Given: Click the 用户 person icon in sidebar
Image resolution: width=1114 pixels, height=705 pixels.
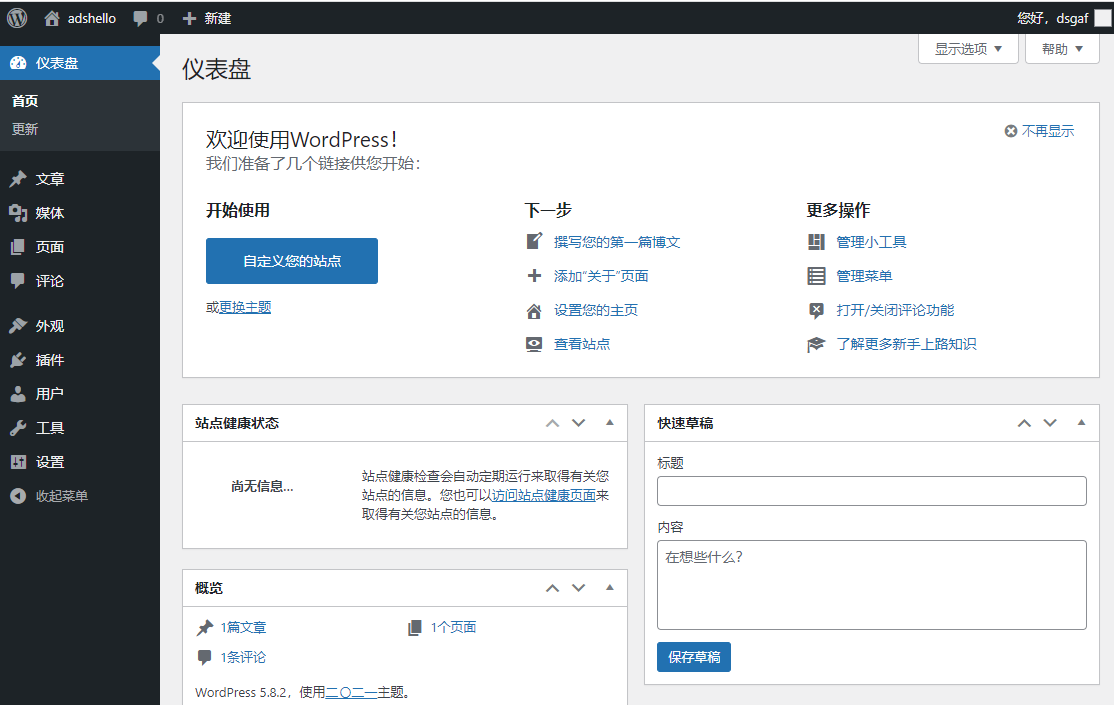Looking at the screenshot, I should (18, 394).
